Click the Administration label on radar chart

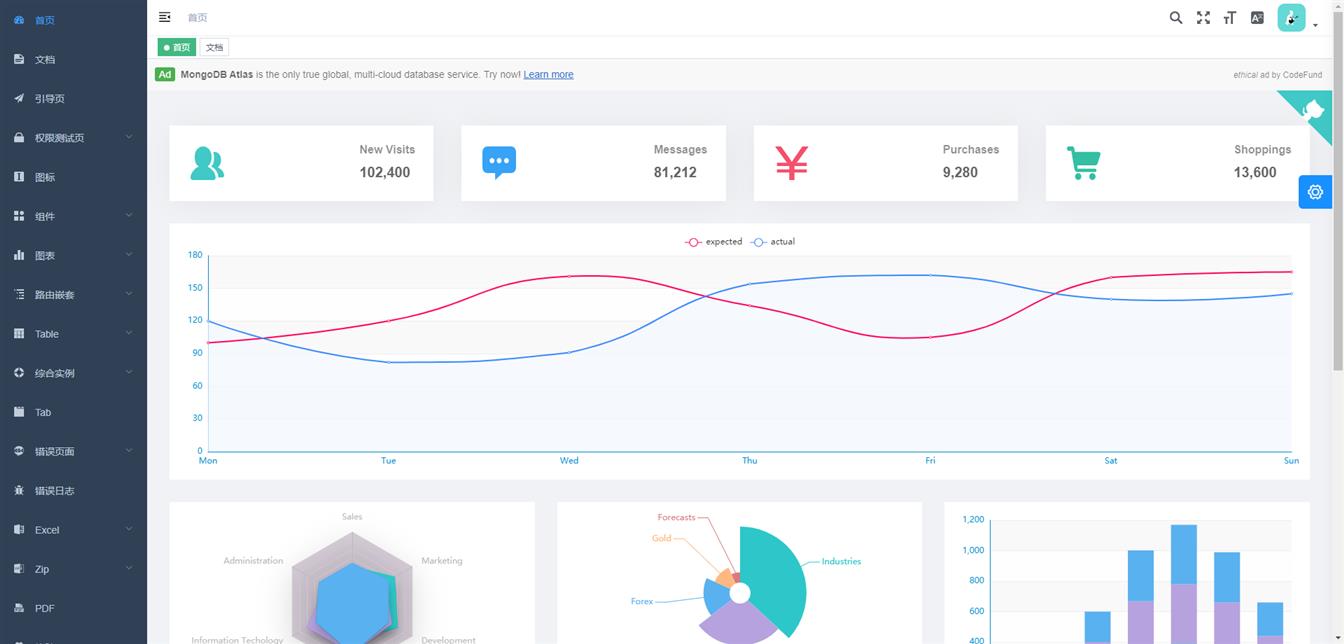(x=253, y=561)
